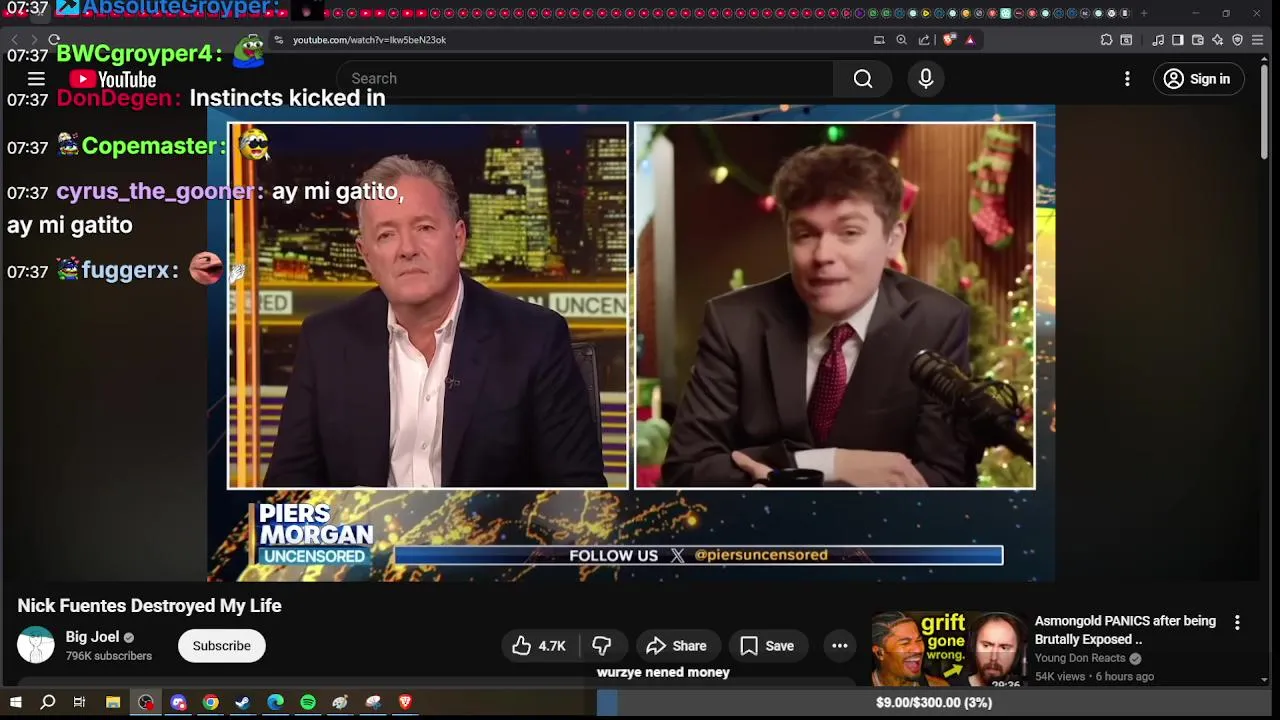Click the youtube.com address bar URL
Image resolution: width=1280 pixels, height=720 pixels.
click(369, 40)
